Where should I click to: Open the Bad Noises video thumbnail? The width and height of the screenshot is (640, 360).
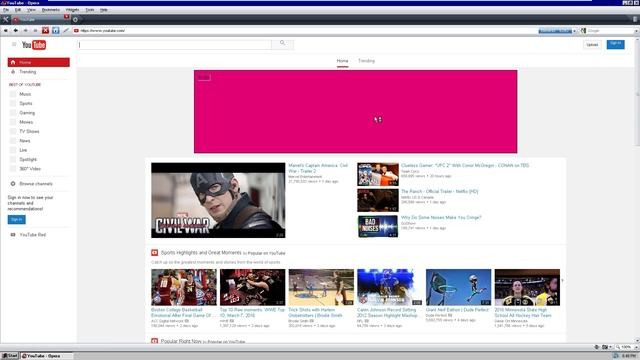click(x=378, y=226)
